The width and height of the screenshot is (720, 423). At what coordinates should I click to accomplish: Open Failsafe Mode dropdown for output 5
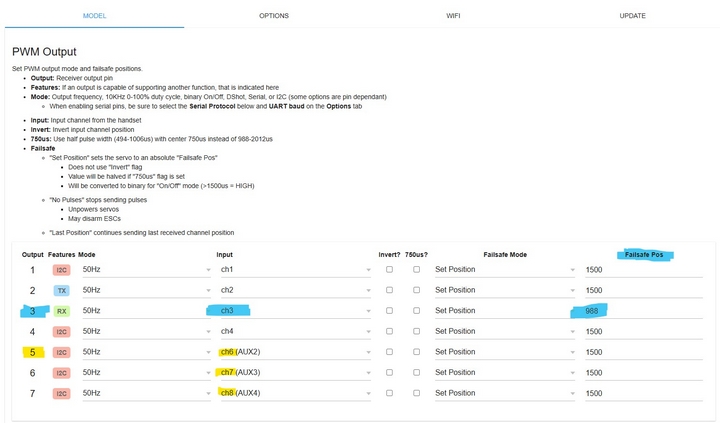pyautogui.click(x=504, y=352)
